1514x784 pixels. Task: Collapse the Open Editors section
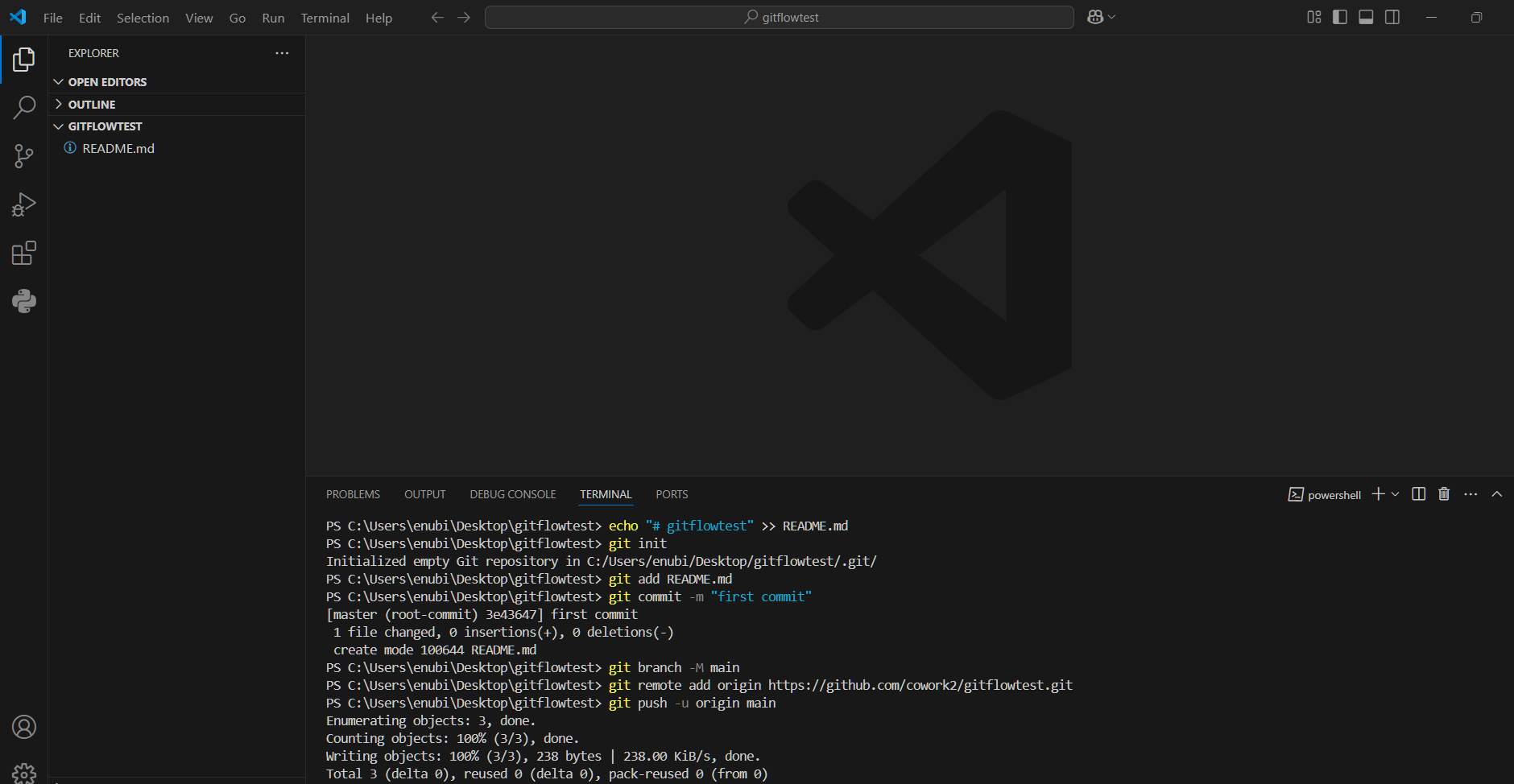click(x=177, y=82)
